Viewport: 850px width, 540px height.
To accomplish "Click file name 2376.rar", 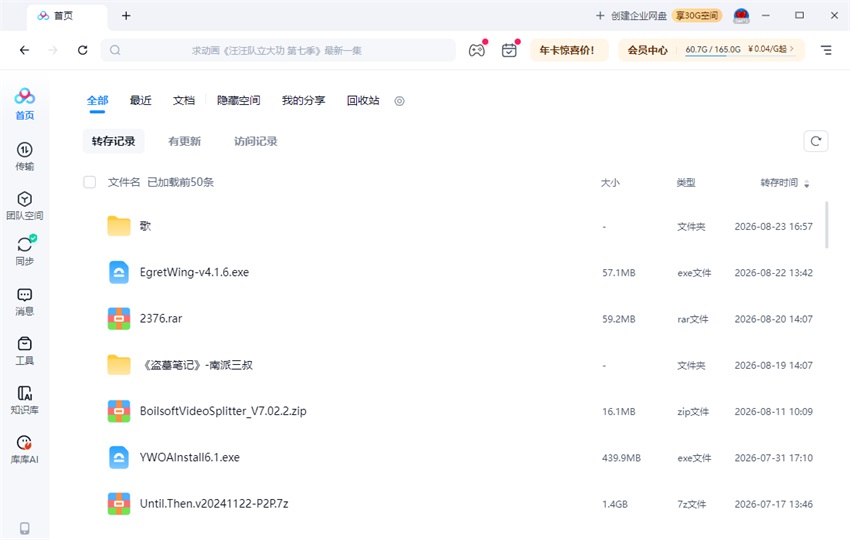I will tap(160, 319).
